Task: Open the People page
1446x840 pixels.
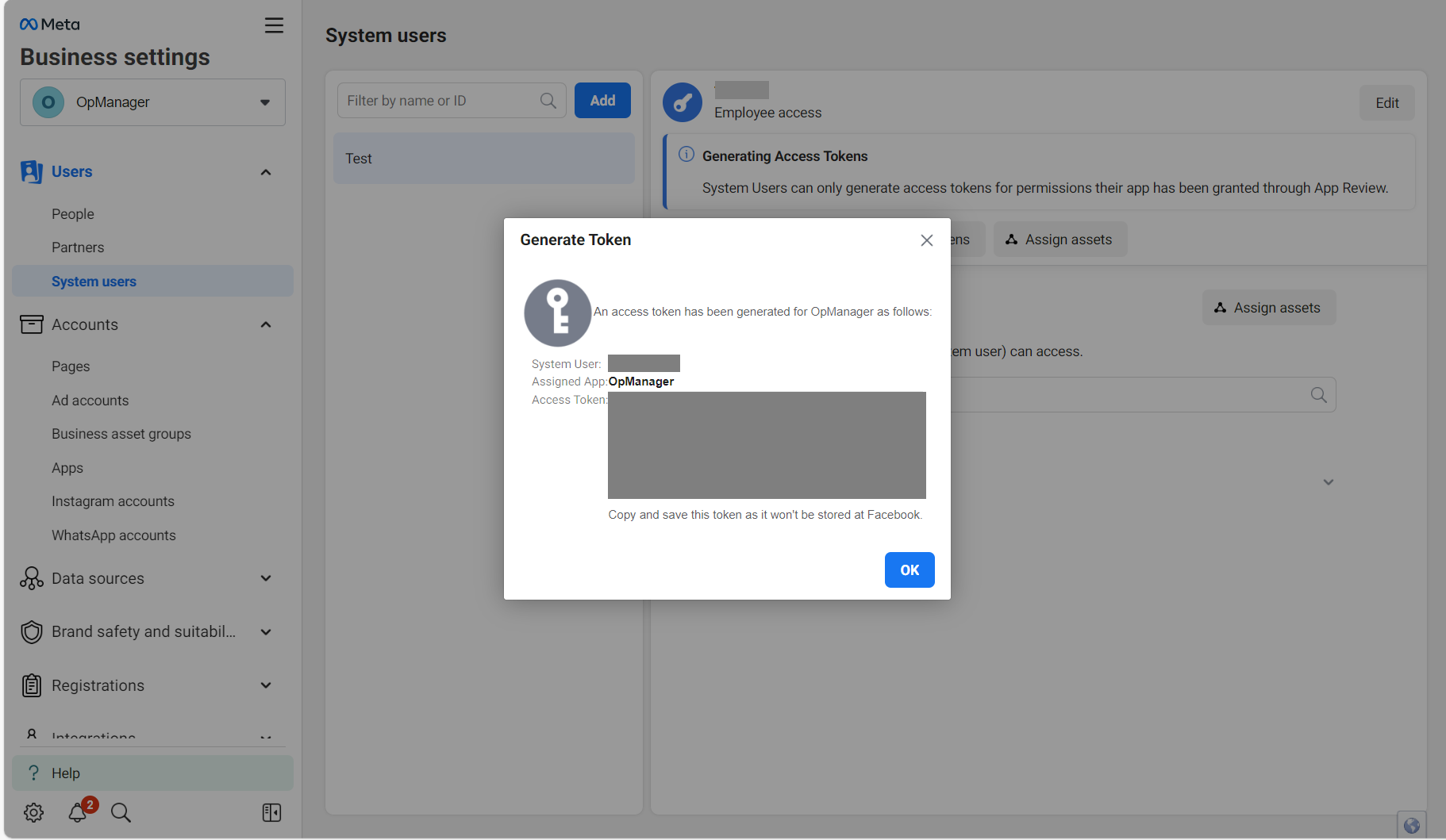Action: click(x=73, y=214)
